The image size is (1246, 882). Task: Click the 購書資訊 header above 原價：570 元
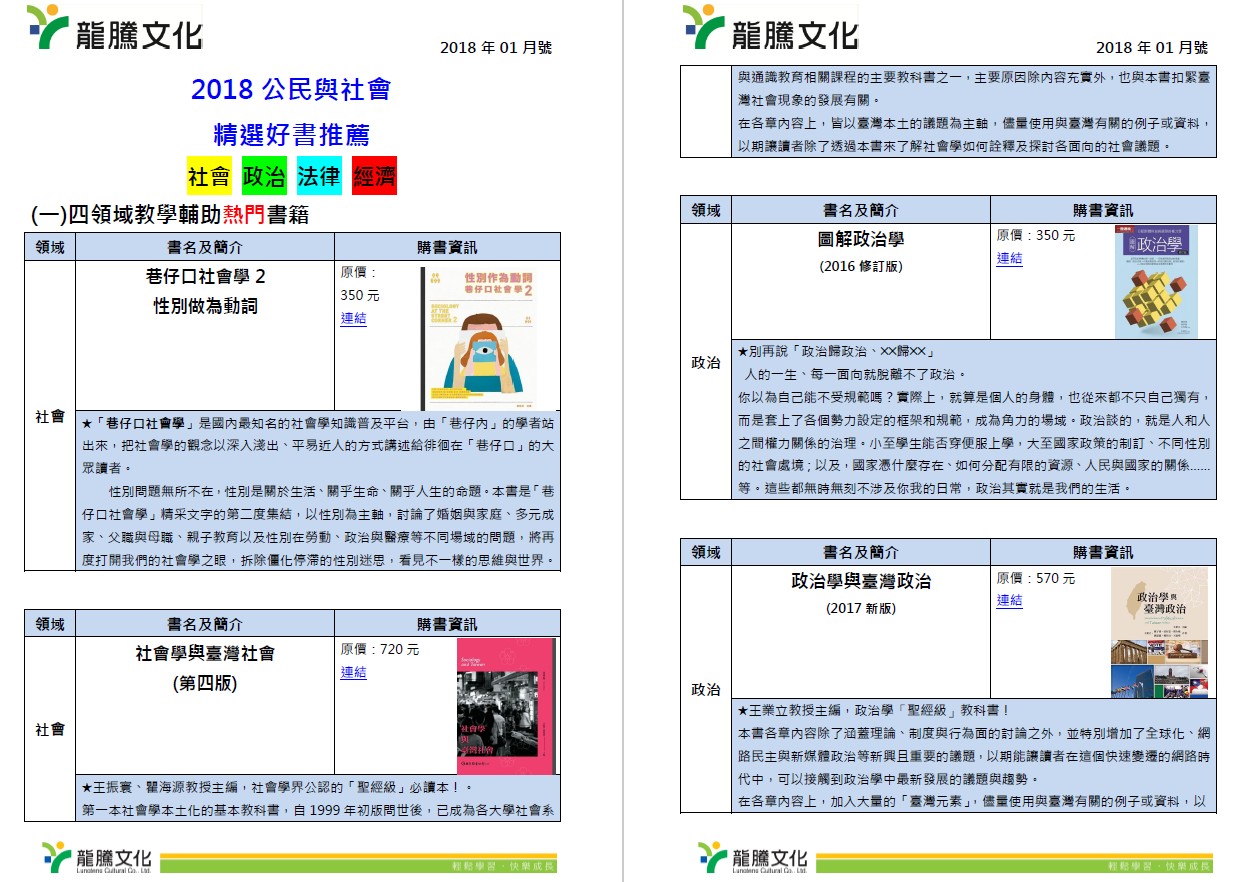click(x=1104, y=552)
